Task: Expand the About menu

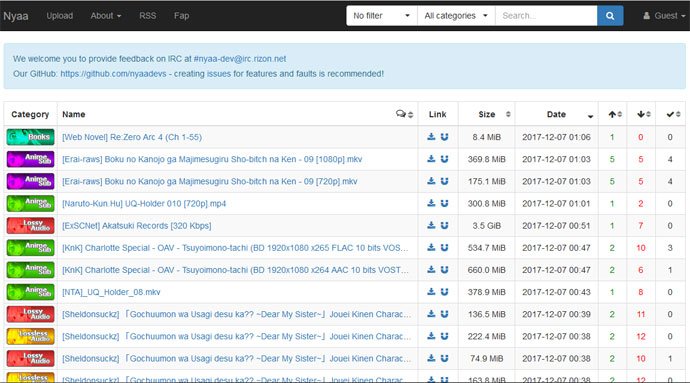Action: click(x=106, y=16)
